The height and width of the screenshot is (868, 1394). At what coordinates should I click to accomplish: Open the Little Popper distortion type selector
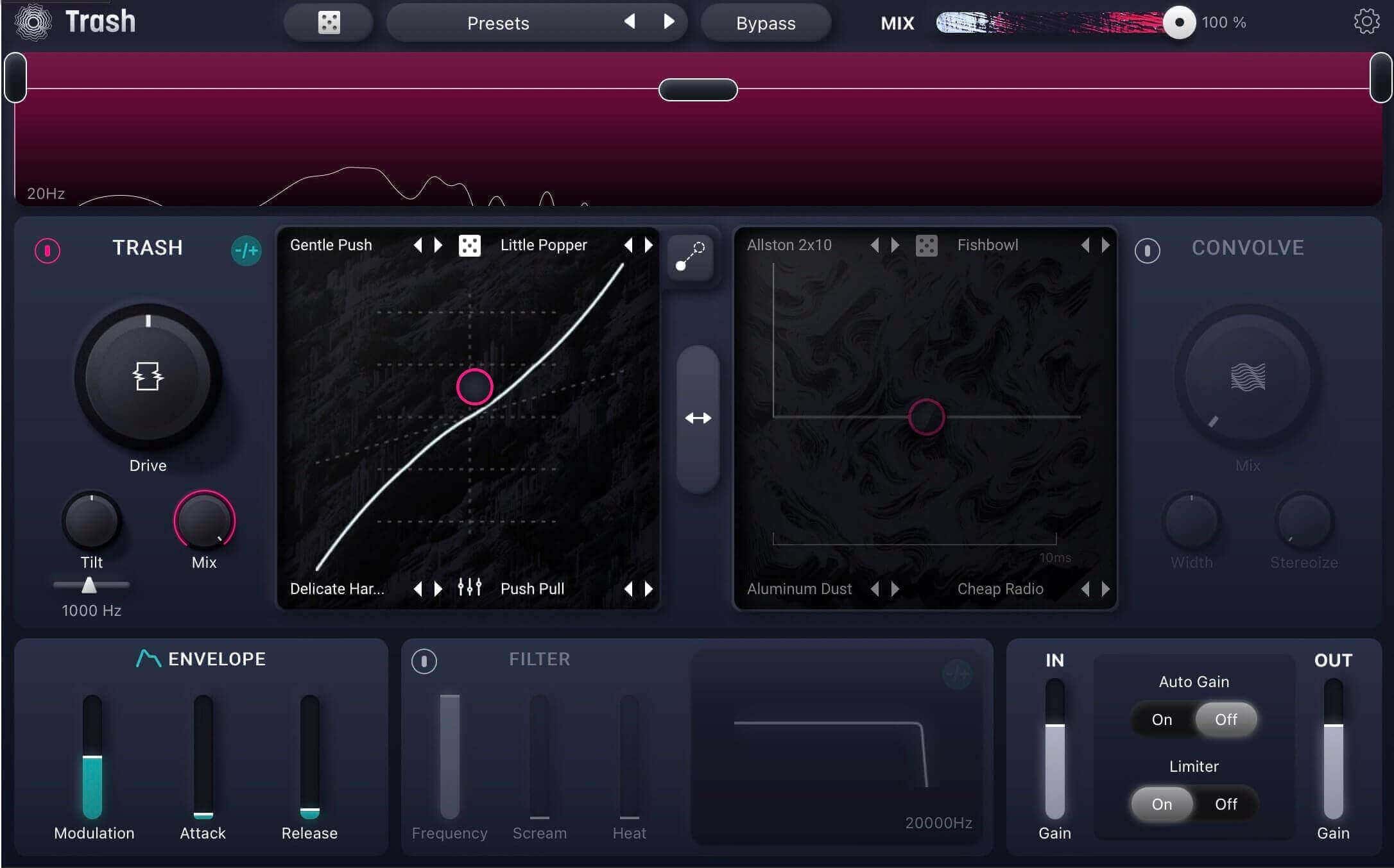[x=544, y=245]
